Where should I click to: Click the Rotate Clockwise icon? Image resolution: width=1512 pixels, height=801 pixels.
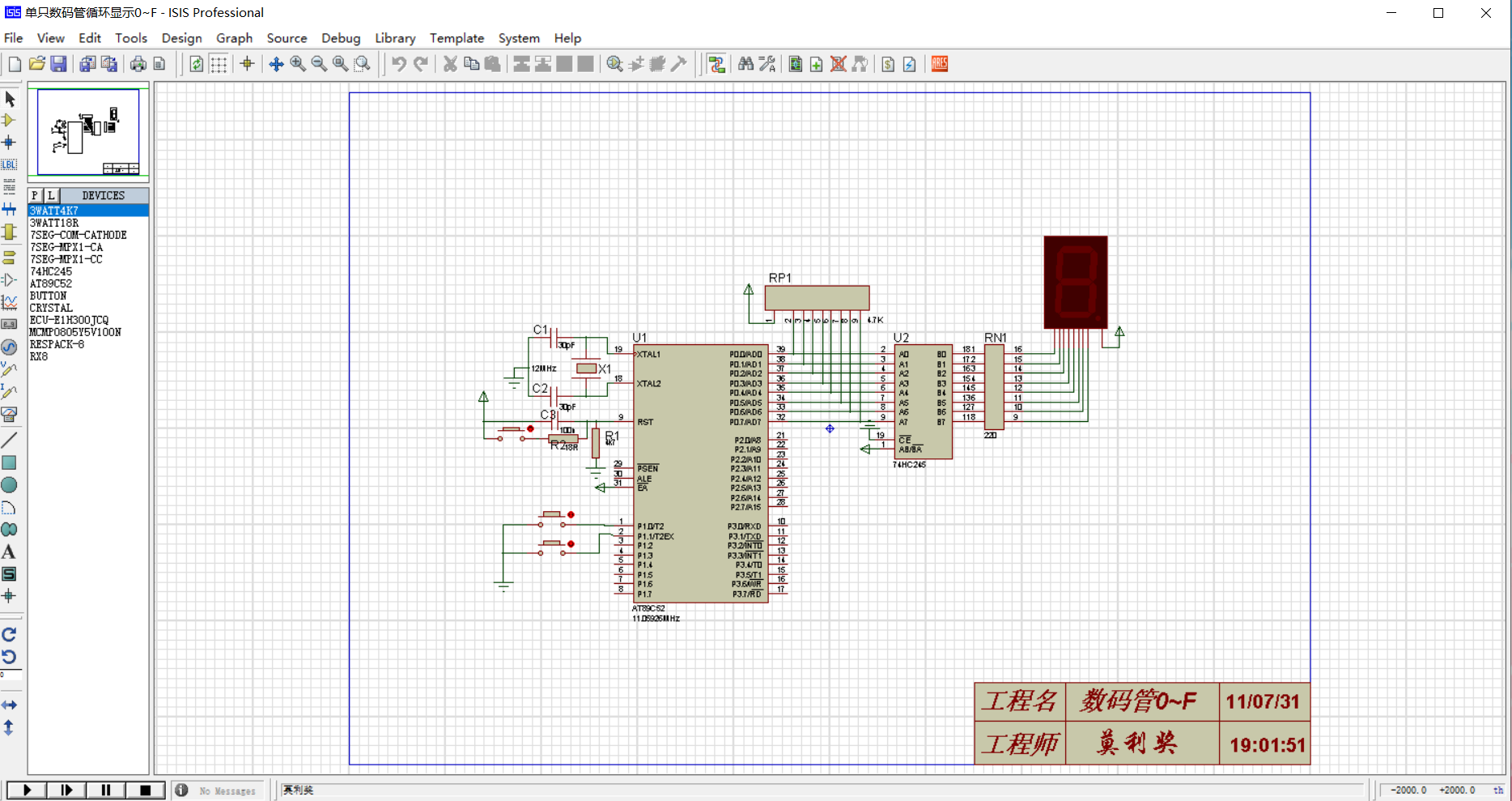(9, 634)
